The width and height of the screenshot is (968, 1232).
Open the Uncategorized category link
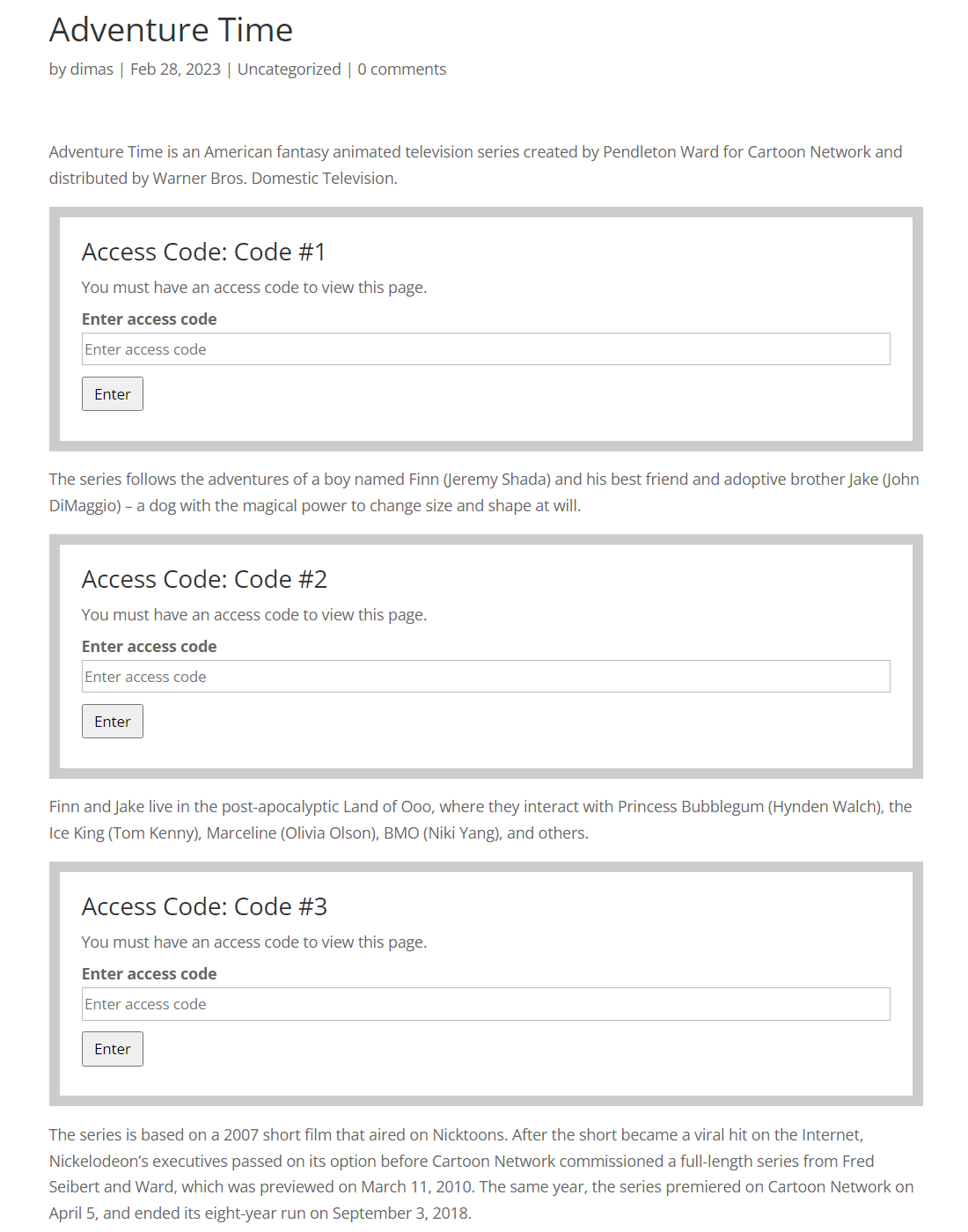pos(289,70)
